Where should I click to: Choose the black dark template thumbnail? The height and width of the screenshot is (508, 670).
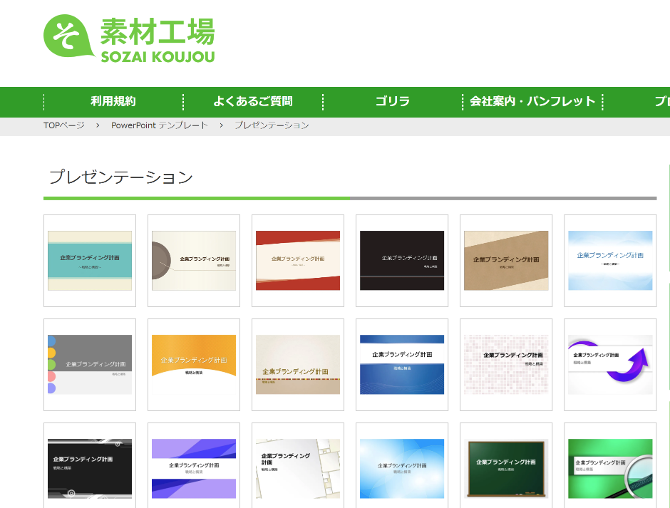[x=402, y=260]
